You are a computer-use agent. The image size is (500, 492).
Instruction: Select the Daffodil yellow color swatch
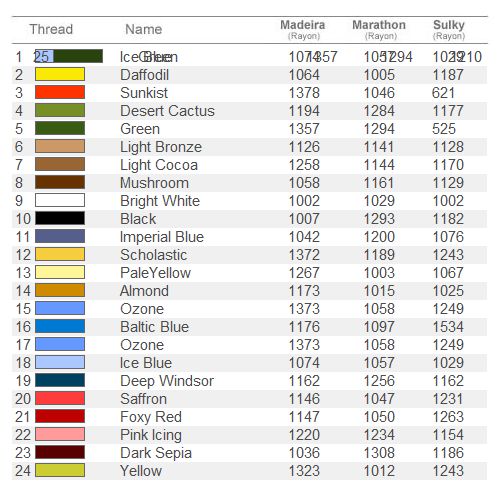coord(60,74)
